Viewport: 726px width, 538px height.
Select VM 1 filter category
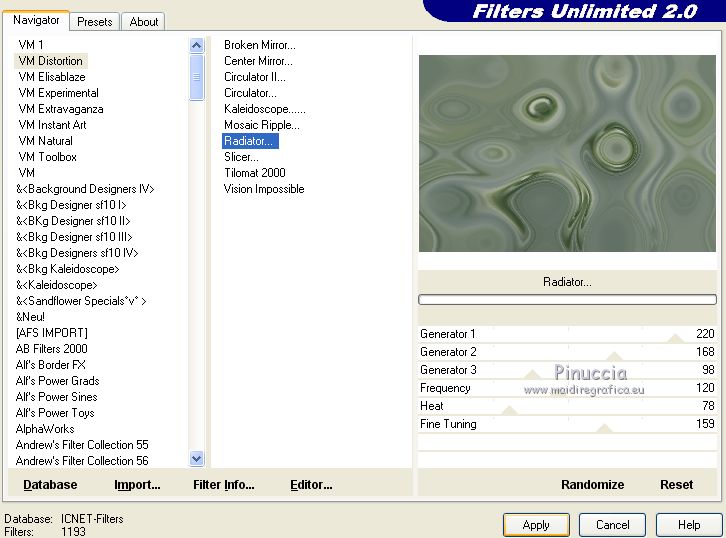(31, 45)
